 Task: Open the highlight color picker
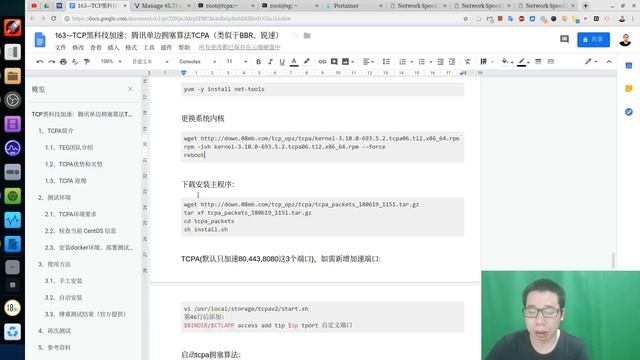[307, 62]
